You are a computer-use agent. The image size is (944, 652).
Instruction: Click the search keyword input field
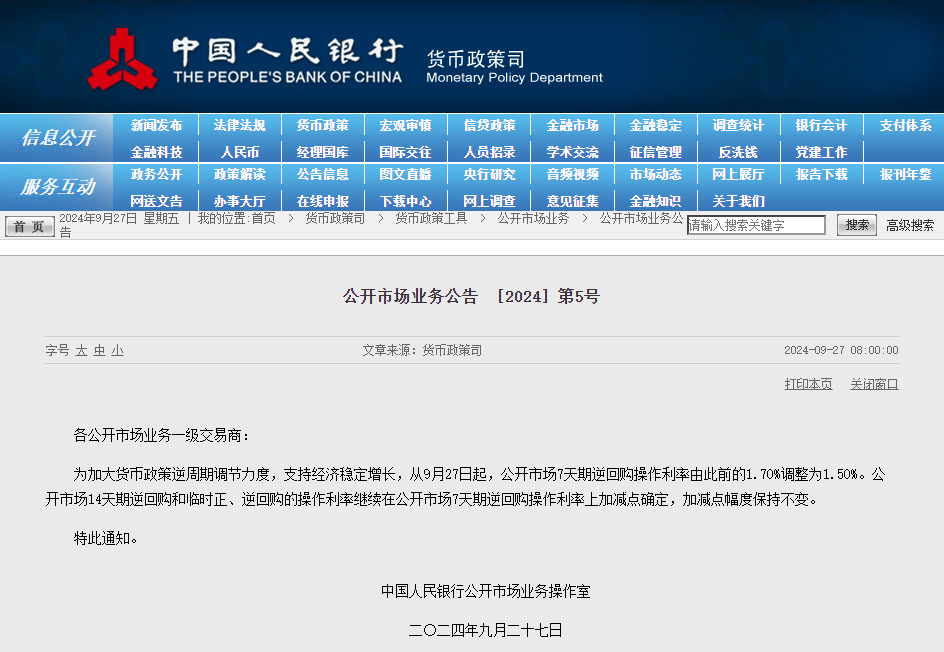pyautogui.click(x=756, y=225)
